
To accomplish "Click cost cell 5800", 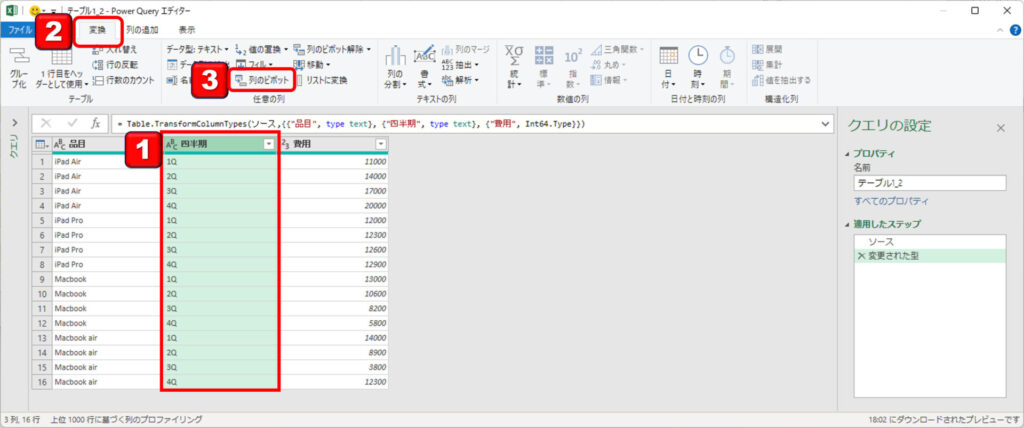I will click(x=332, y=323).
